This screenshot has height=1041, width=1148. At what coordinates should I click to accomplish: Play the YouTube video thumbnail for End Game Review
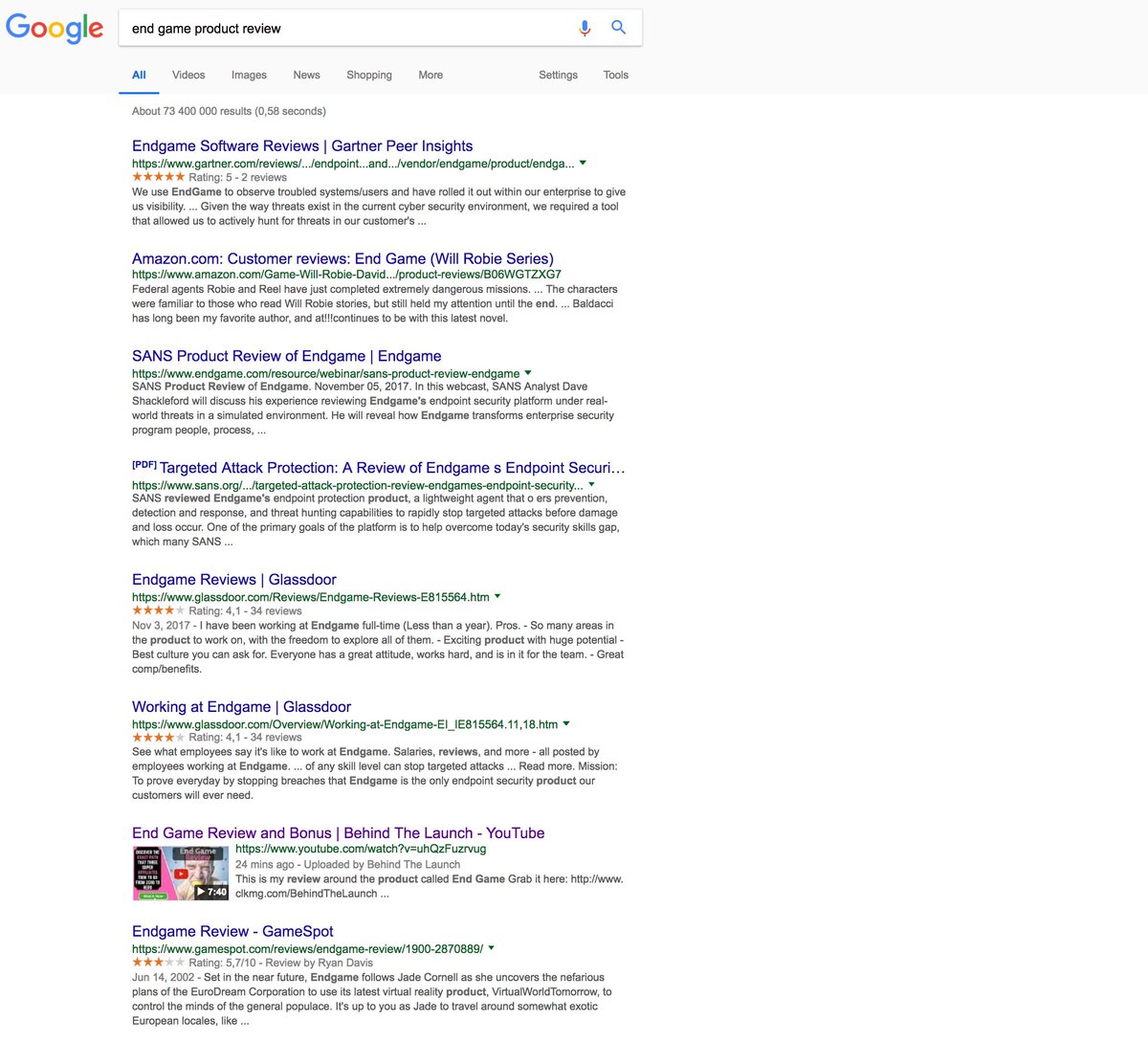(181, 872)
